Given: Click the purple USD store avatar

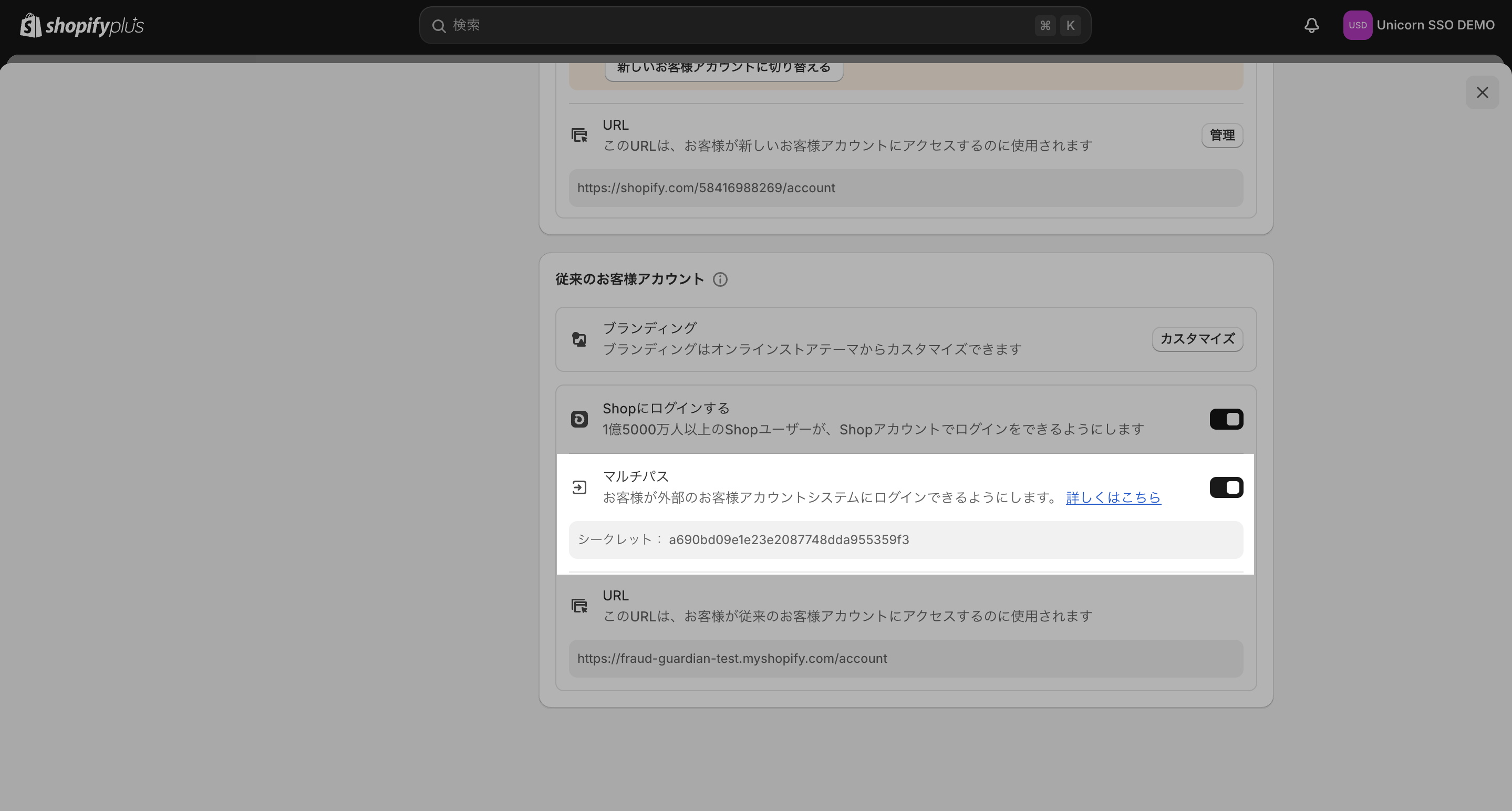Looking at the screenshot, I should (1357, 25).
